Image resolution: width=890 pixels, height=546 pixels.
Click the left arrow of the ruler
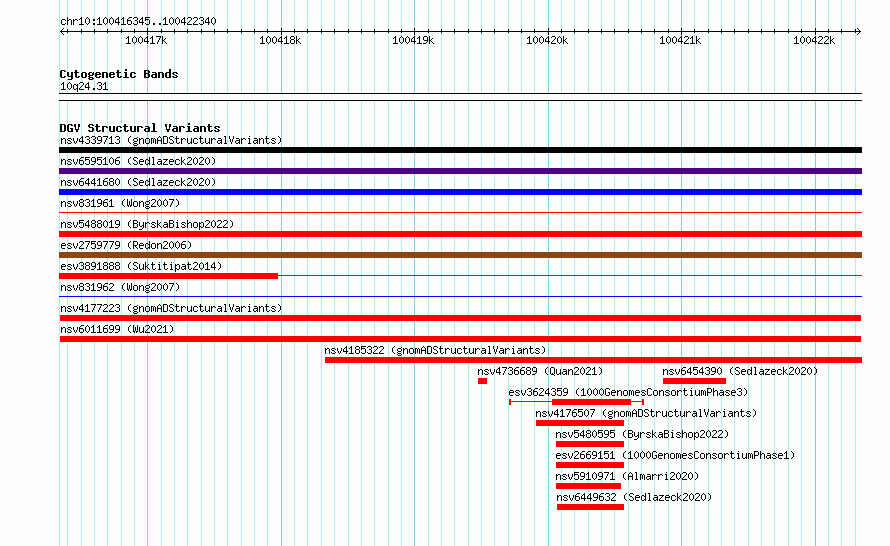click(62, 31)
